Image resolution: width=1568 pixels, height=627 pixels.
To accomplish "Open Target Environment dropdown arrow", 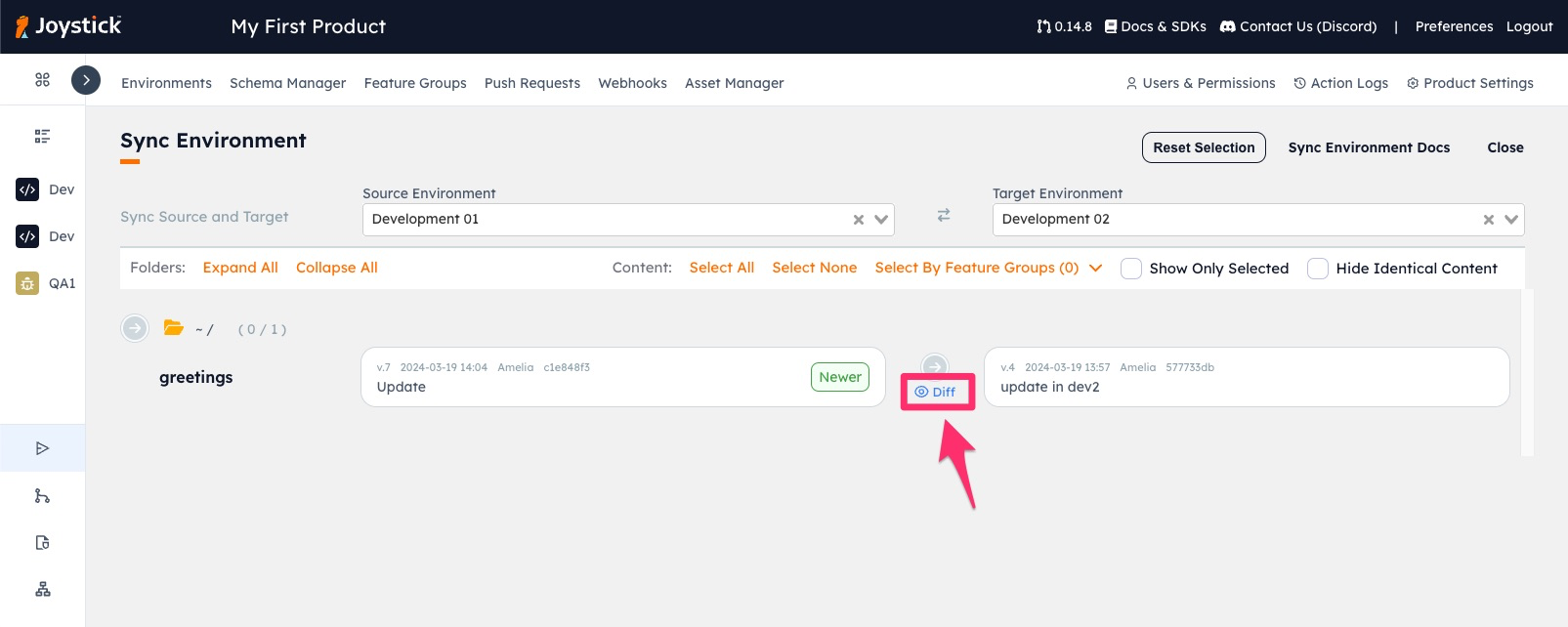I will point(1511,220).
